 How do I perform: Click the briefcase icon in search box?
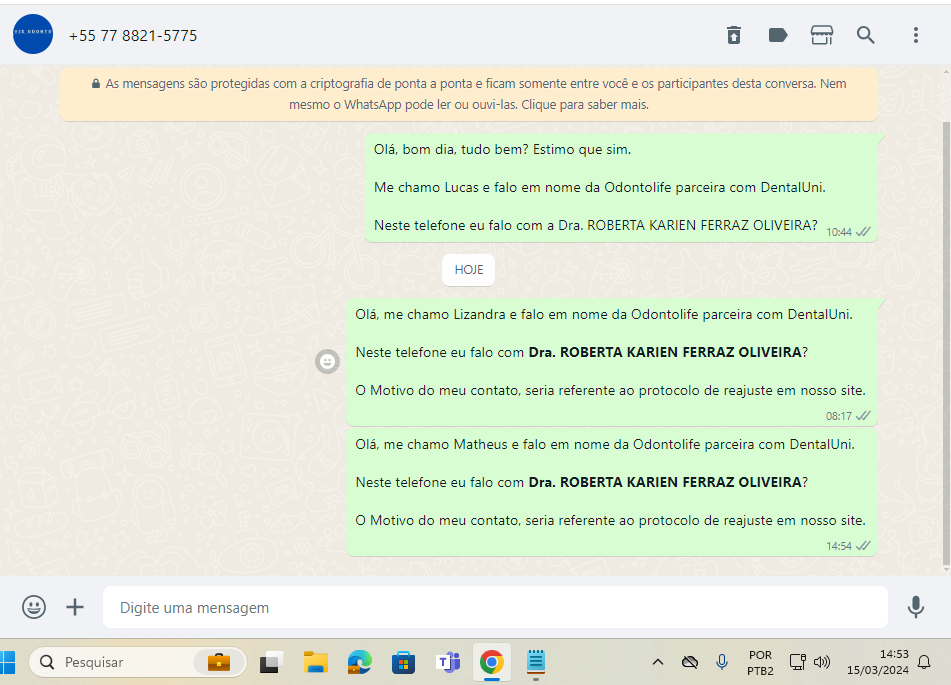point(219,662)
